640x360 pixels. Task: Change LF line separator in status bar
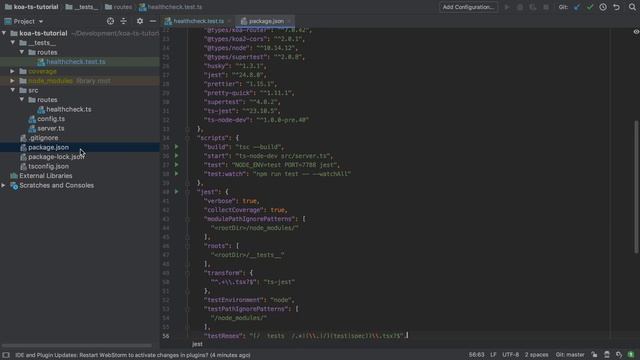(493, 355)
